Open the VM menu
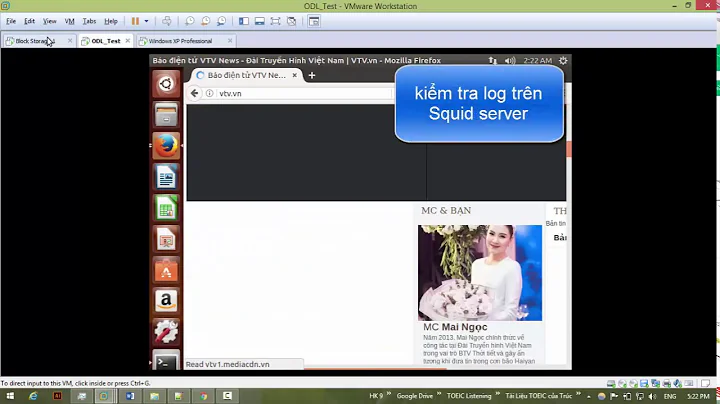 coord(69,21)
